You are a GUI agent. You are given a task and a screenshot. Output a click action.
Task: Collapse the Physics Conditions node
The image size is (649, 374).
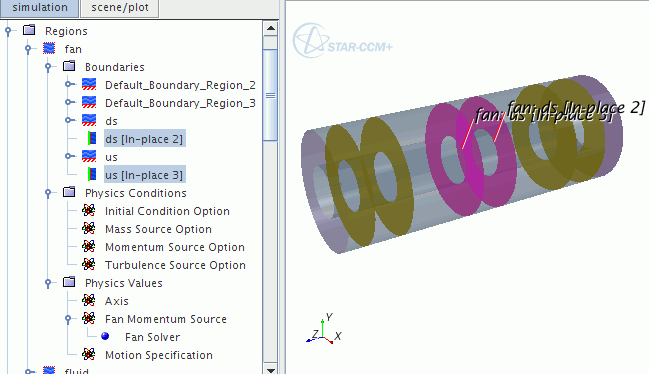(48, 192)
